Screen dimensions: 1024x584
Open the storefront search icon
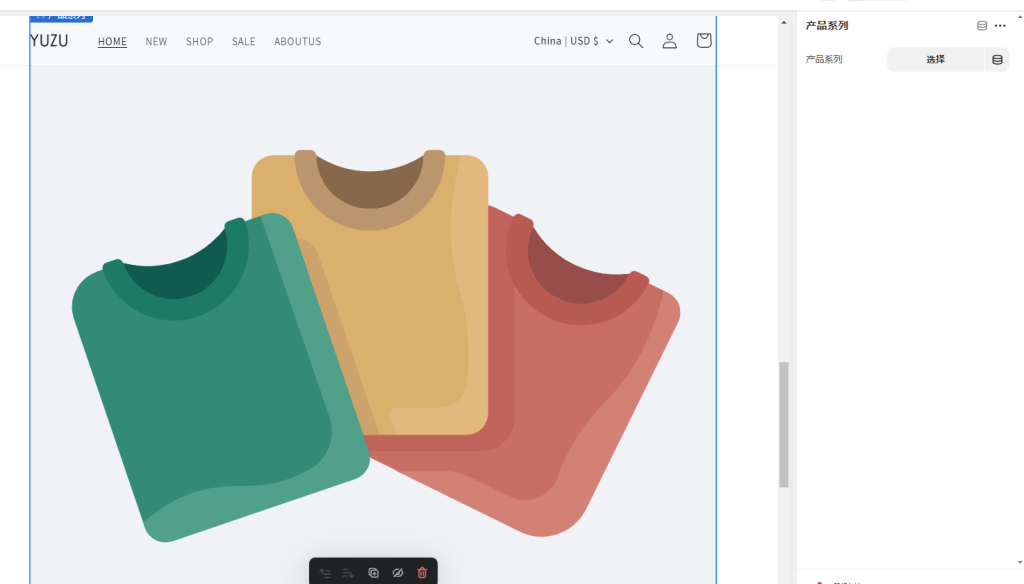point(636,41)
